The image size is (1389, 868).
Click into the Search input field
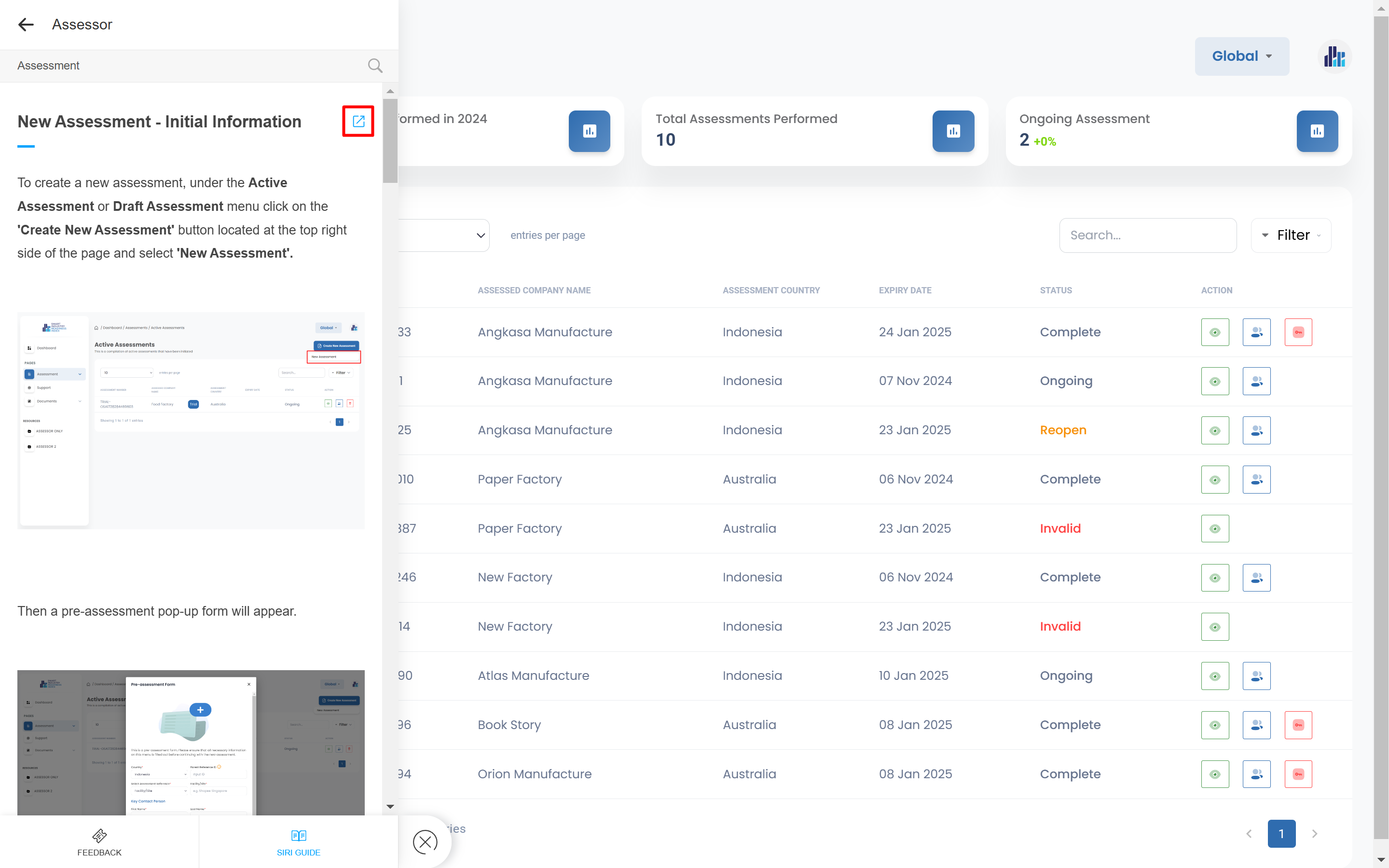tap(1147, 235)
